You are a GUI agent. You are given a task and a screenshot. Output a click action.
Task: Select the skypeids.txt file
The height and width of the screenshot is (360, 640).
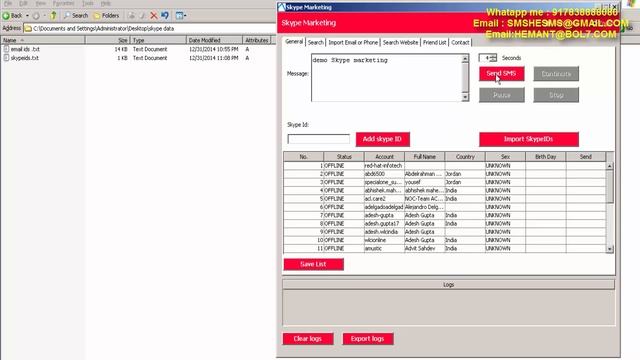24,58
